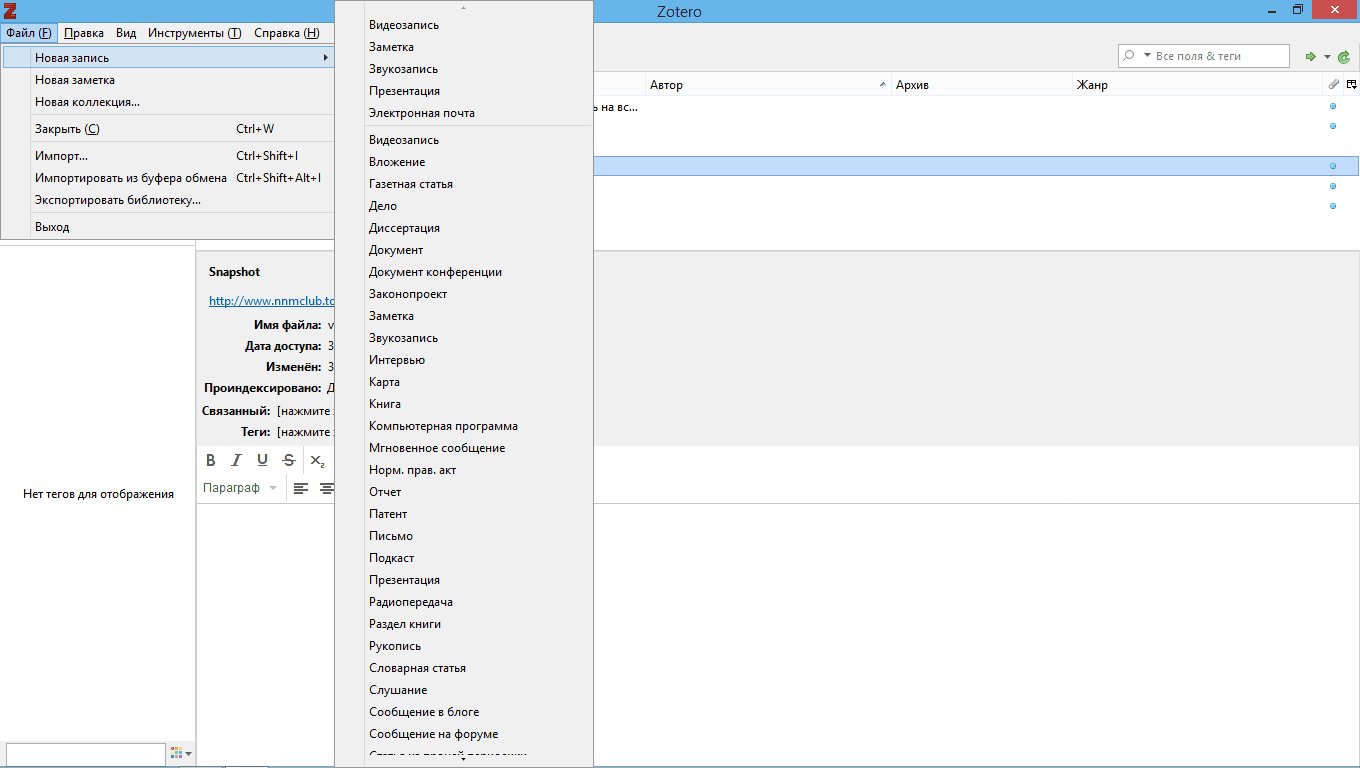Choose Новая заметка

coord(167,80)
